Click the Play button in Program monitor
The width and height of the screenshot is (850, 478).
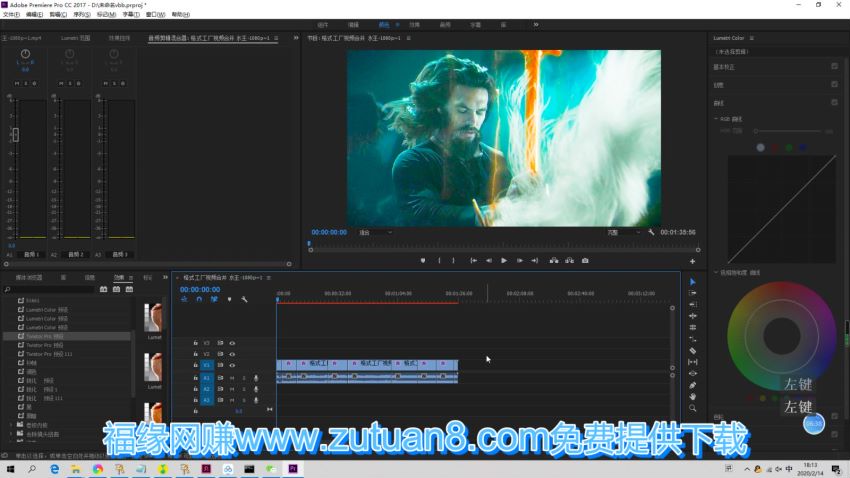[x=504, y=261]
